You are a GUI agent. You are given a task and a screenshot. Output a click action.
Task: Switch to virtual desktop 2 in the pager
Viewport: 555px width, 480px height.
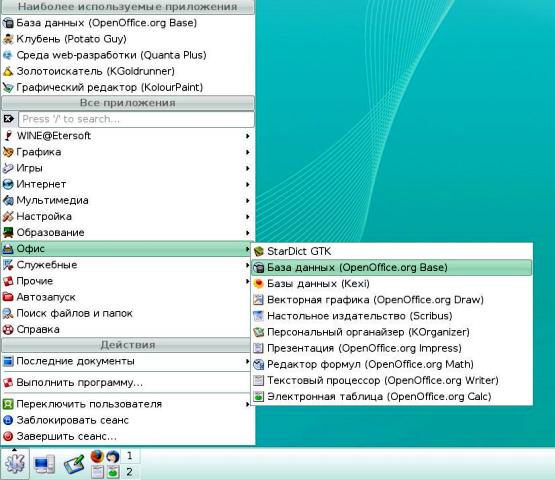(130, 472)
